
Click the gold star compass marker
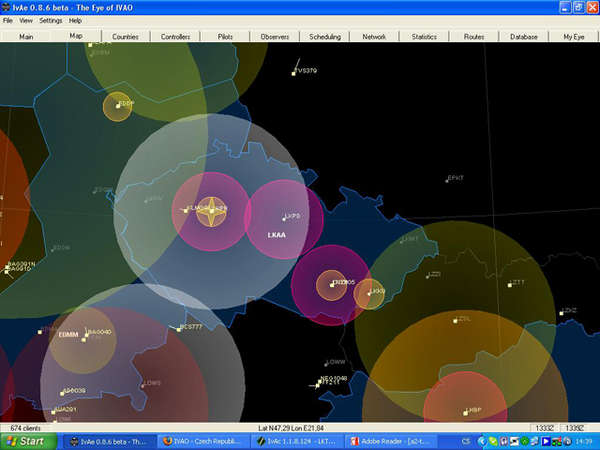[x=212, y=212]
